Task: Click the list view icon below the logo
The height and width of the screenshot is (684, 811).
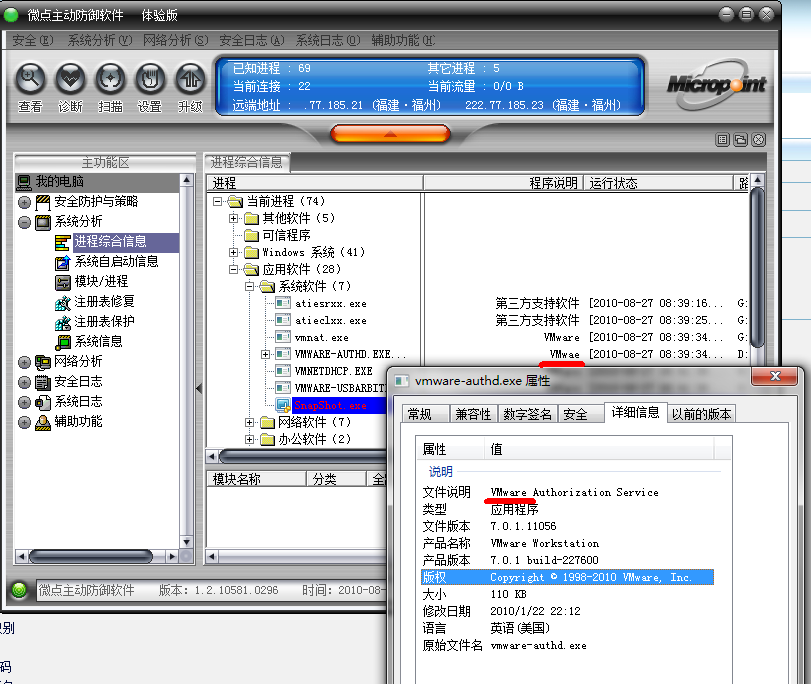Action: pos(723,140)
